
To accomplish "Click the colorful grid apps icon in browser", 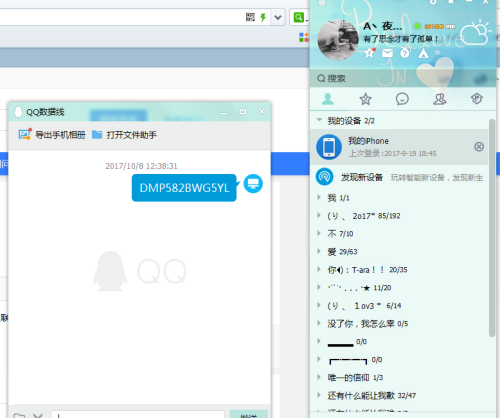I will click(x=304, y=37).
